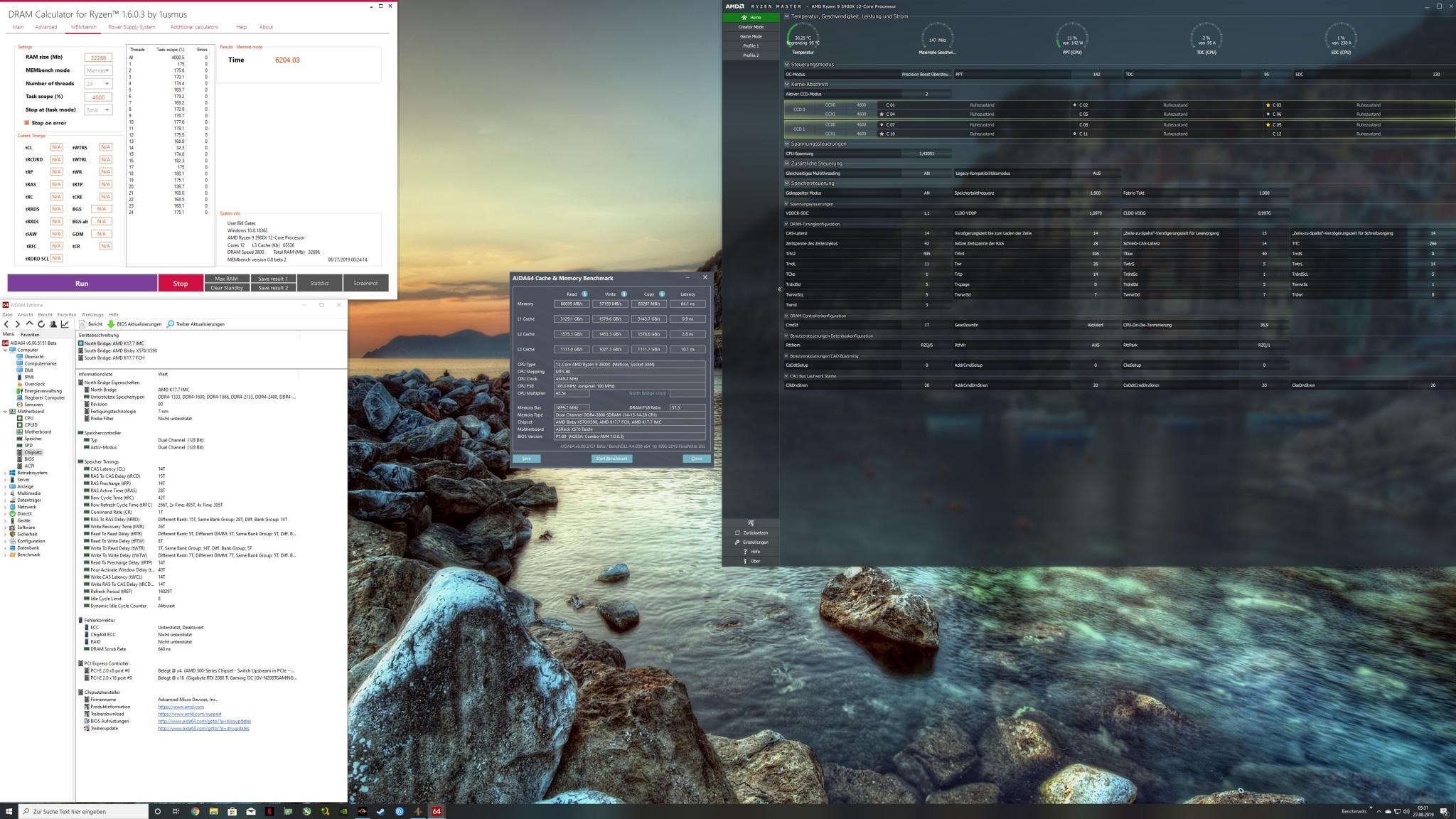Collapse the Computer tree node
The height and width of the screenshot is (819, 1456).
(6, 350)
